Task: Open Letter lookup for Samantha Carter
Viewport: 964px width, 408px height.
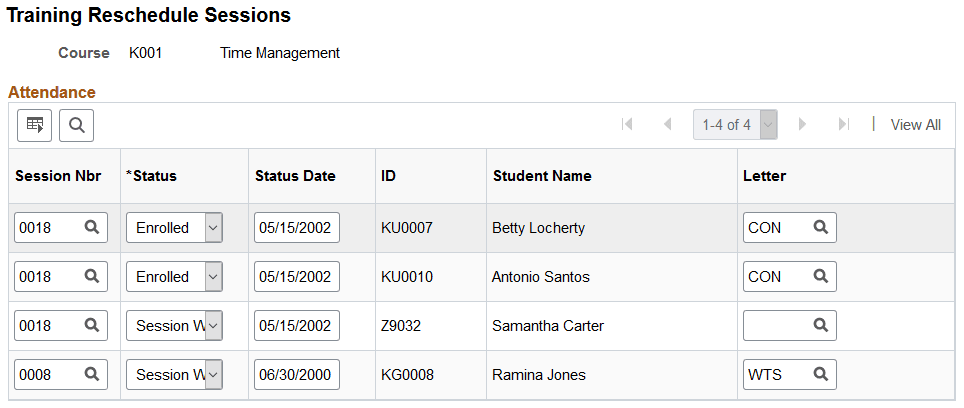Action: coord(820,326)
